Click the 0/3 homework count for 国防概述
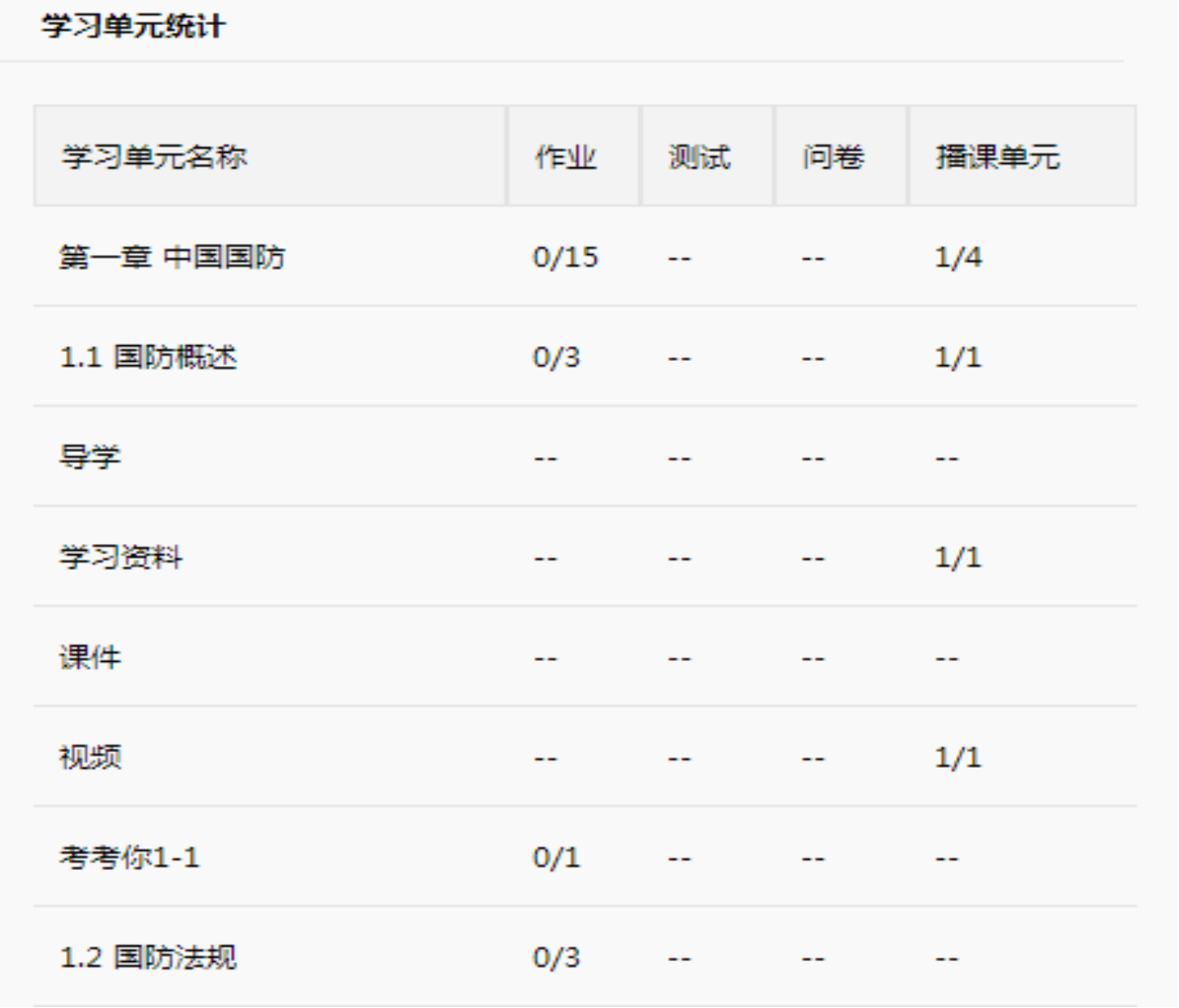The width and height of the screenshot is (1179, 1008). 556,357
